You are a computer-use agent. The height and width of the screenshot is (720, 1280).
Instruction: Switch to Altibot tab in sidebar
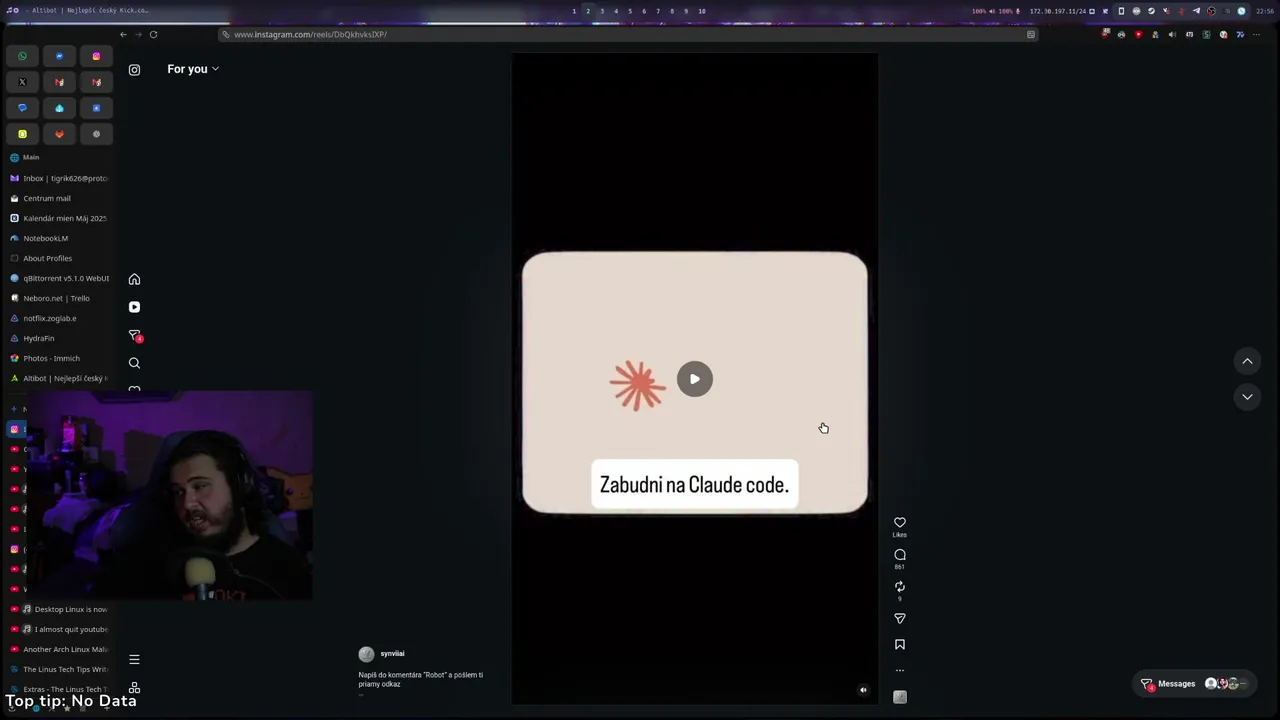[57, 378]
